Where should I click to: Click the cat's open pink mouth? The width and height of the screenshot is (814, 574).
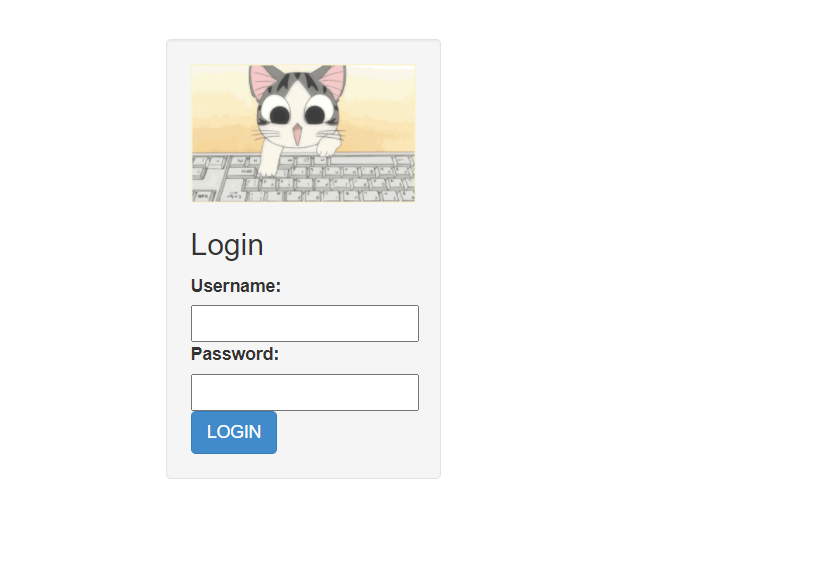point(297,134)
